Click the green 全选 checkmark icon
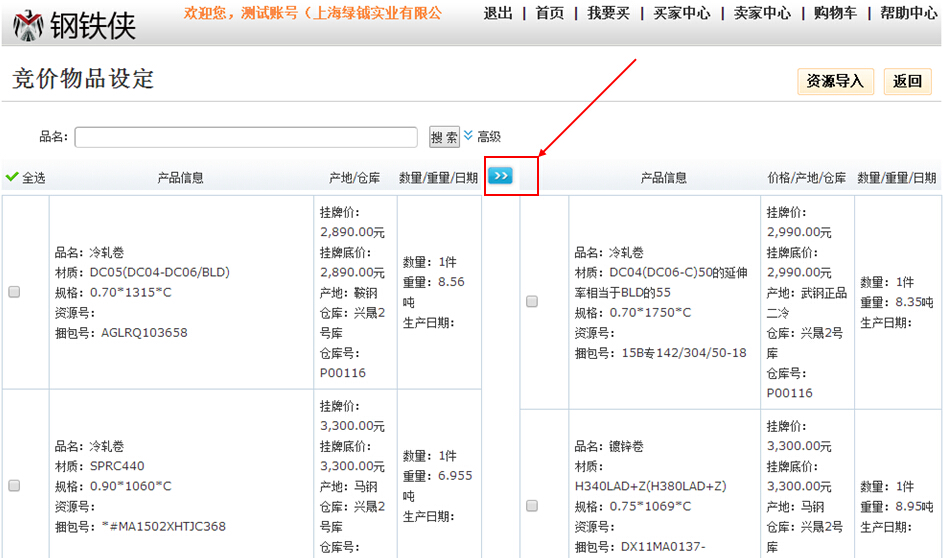Image resolution: width=943 pixels, height=558 pixels. (x=12, y=177)
